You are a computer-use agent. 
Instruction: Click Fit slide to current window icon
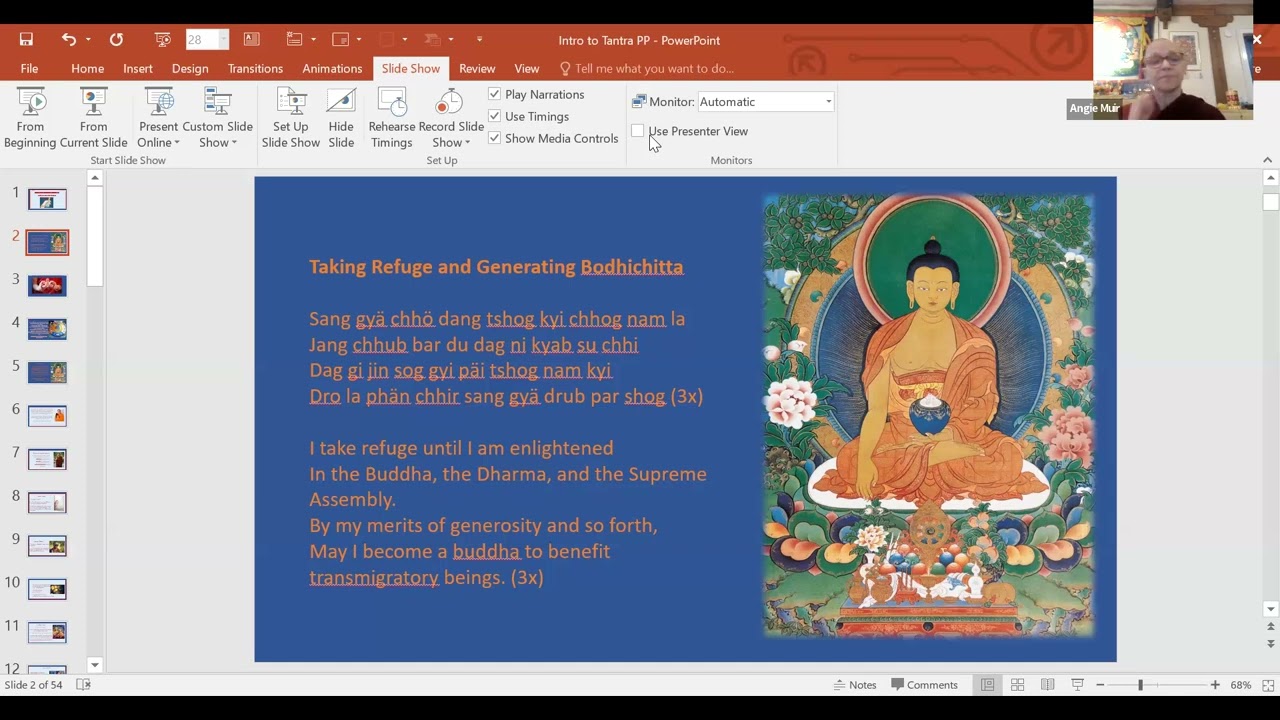coord(1268,685)
